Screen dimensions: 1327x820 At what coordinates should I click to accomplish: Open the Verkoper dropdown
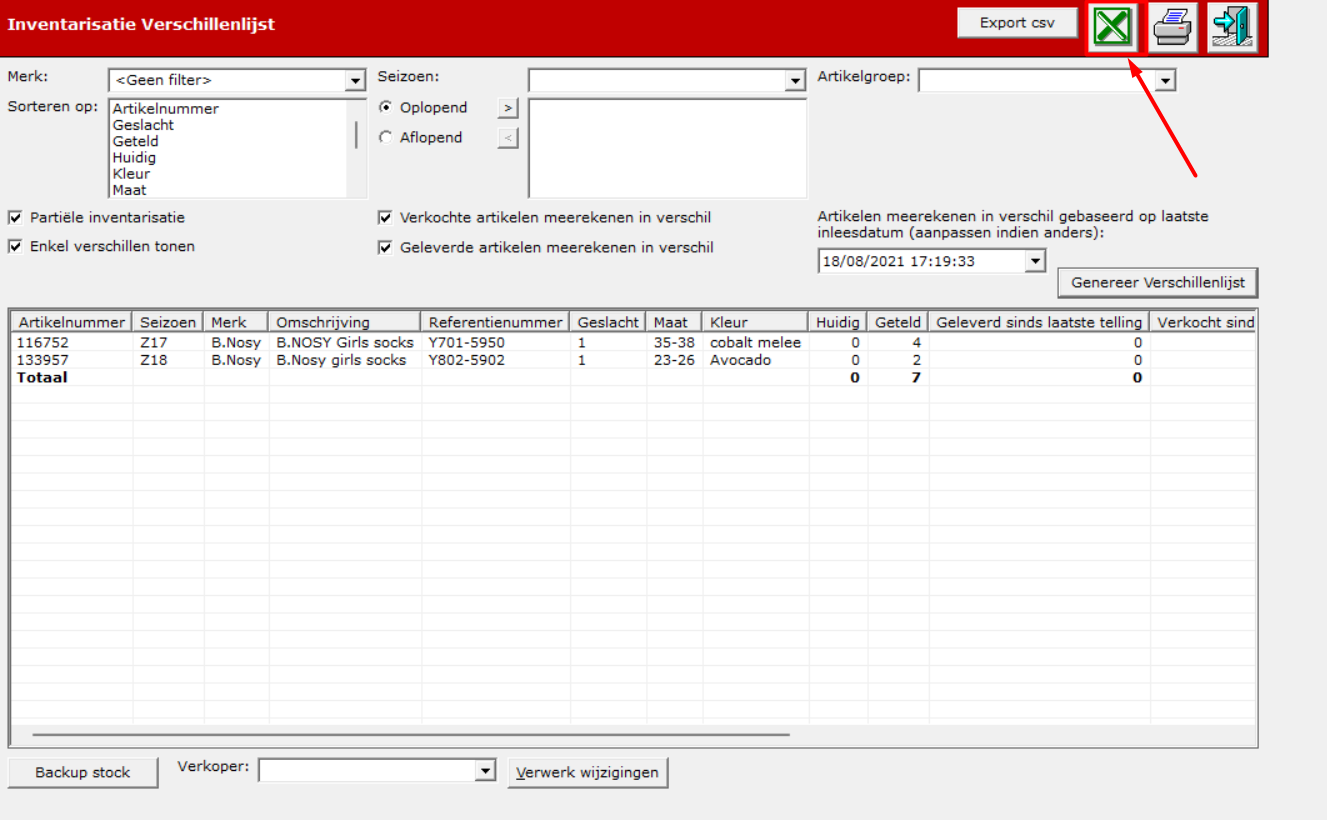[485, 770]
